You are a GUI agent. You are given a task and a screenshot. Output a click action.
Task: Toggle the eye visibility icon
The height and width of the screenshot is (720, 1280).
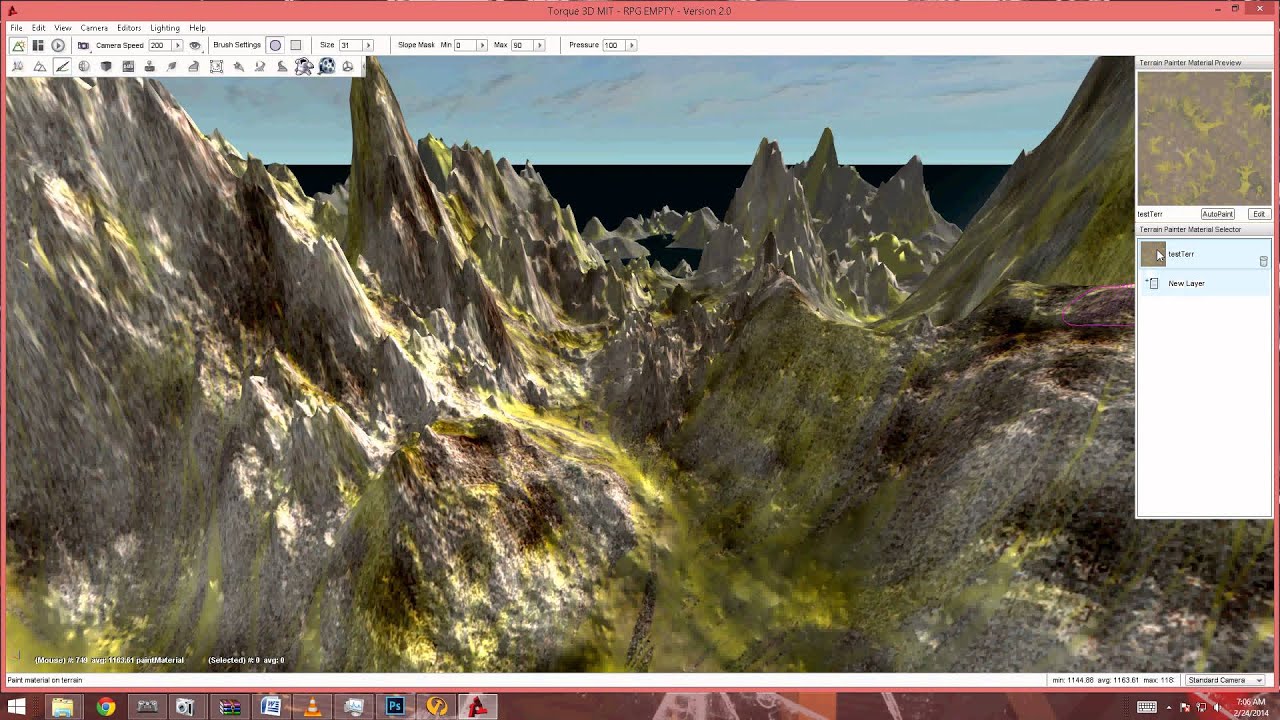pos(195,45)
